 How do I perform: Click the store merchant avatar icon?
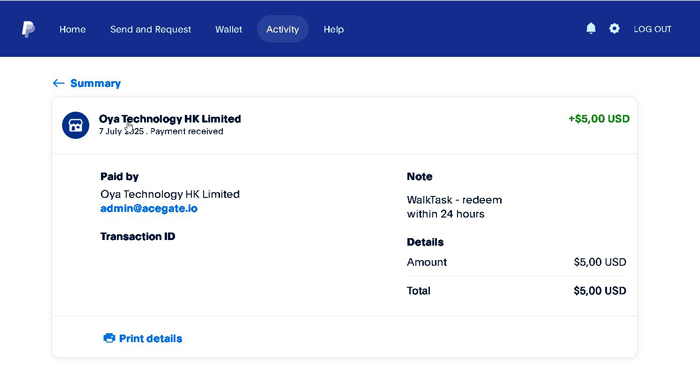tap(75, 125)
